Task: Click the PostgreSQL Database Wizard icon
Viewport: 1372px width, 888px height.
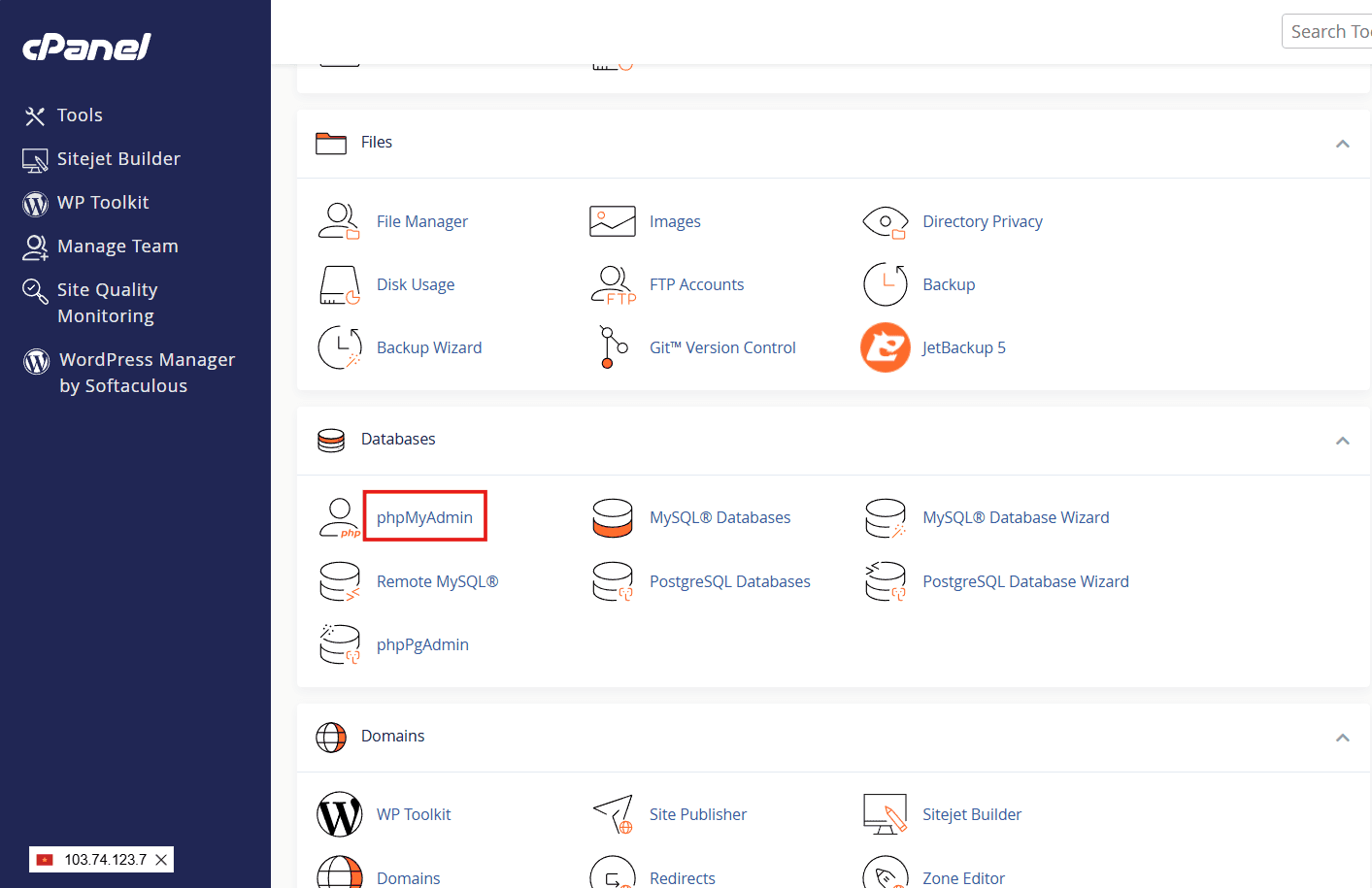Action: pyautogui.click(x=885, y=580)
